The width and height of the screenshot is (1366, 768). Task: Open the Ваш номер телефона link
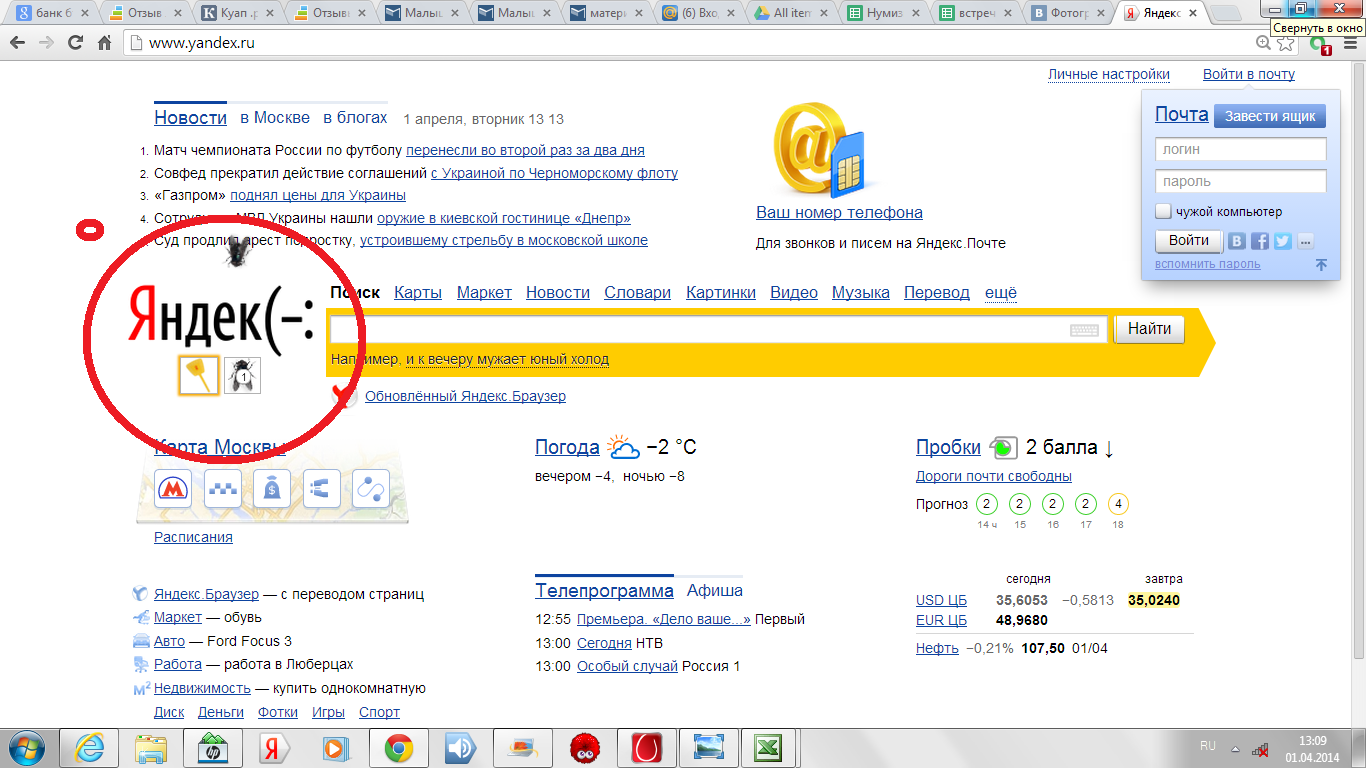pyautogui.click(x=839, y=212)
